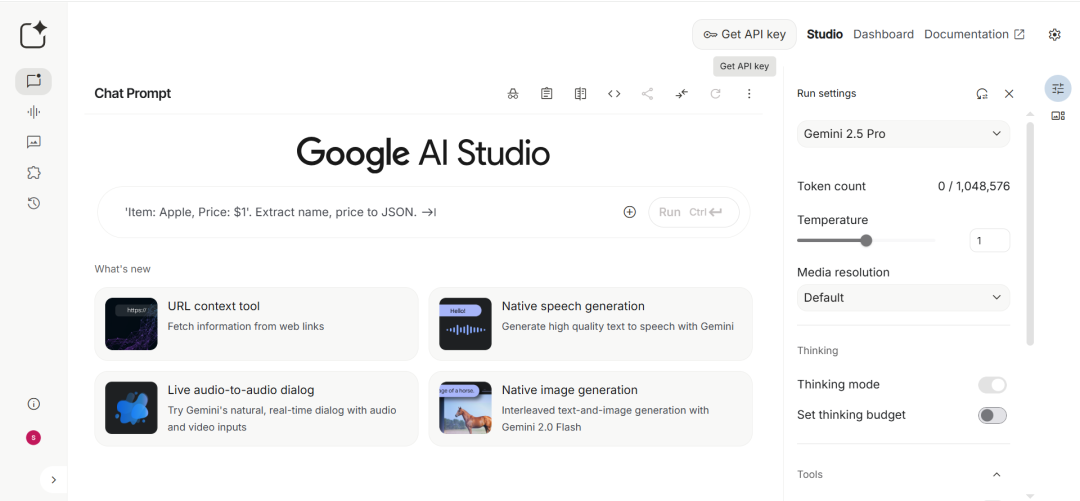
Task: Open the Chat prompt sidebar icon
Action: (33, 81)
